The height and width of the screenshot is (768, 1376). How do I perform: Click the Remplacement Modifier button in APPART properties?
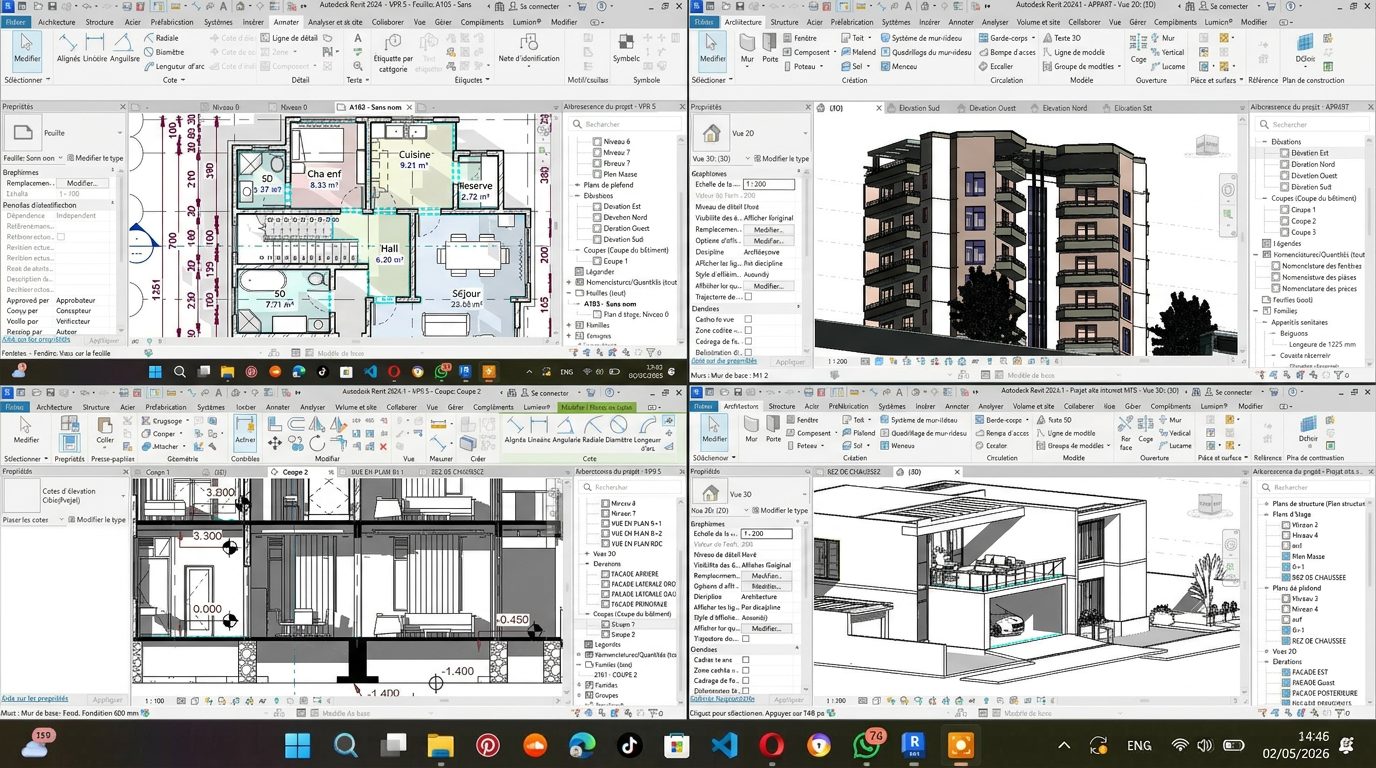coord(768,230)
